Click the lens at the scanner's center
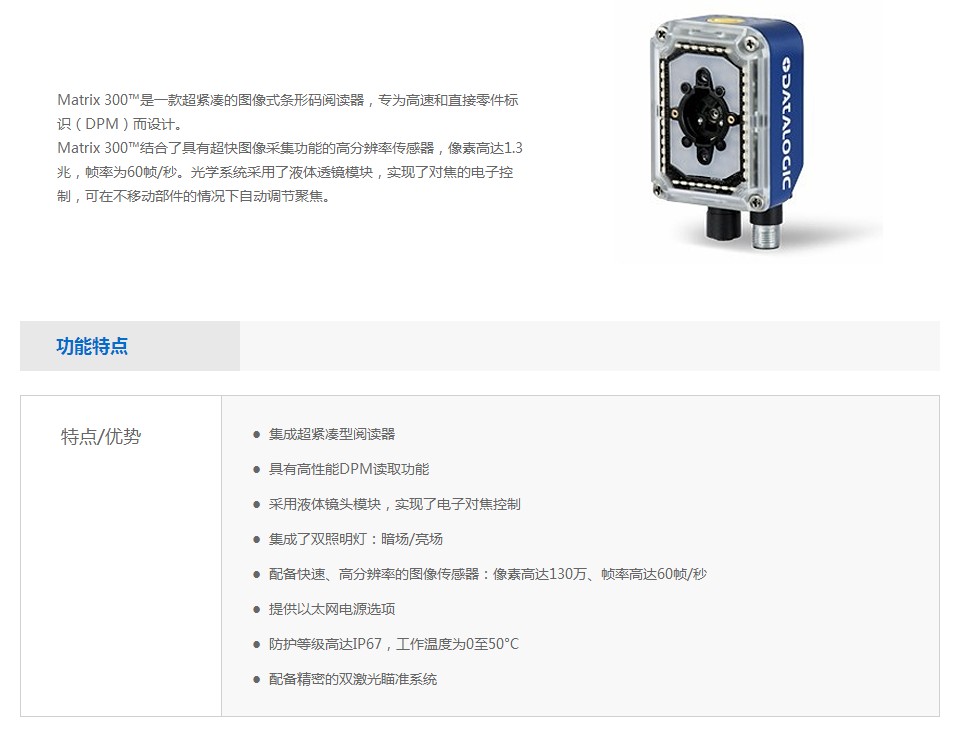 click(704, 114)
